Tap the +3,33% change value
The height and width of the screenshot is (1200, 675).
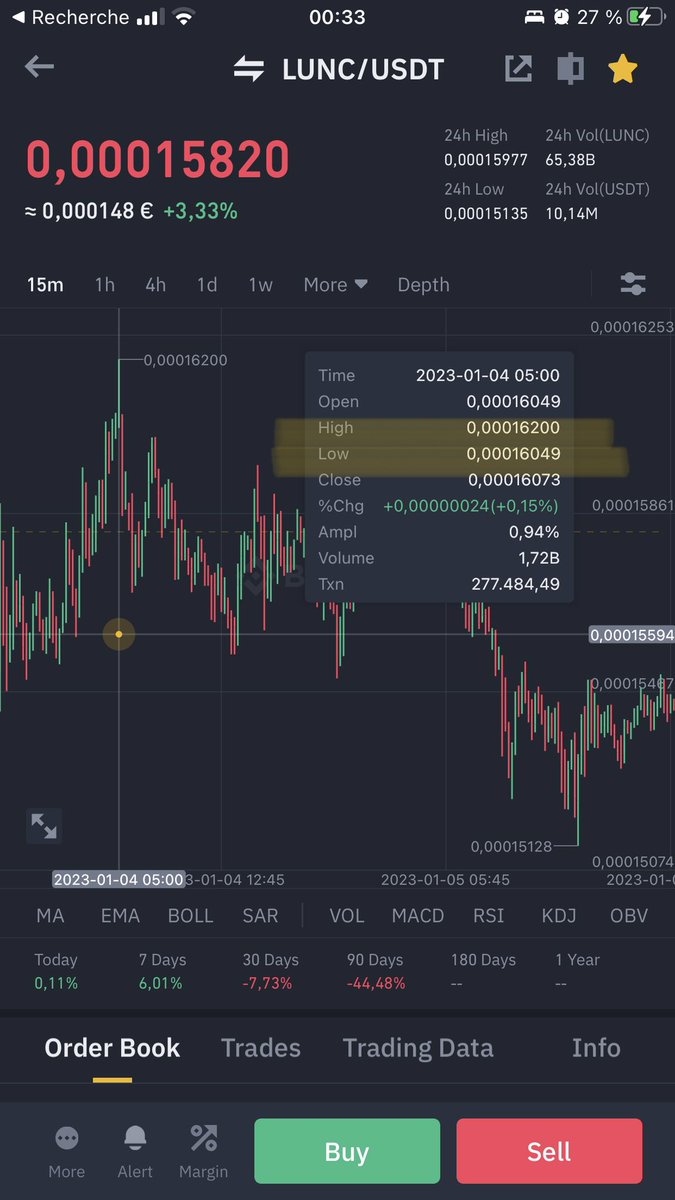pos(200,211)
